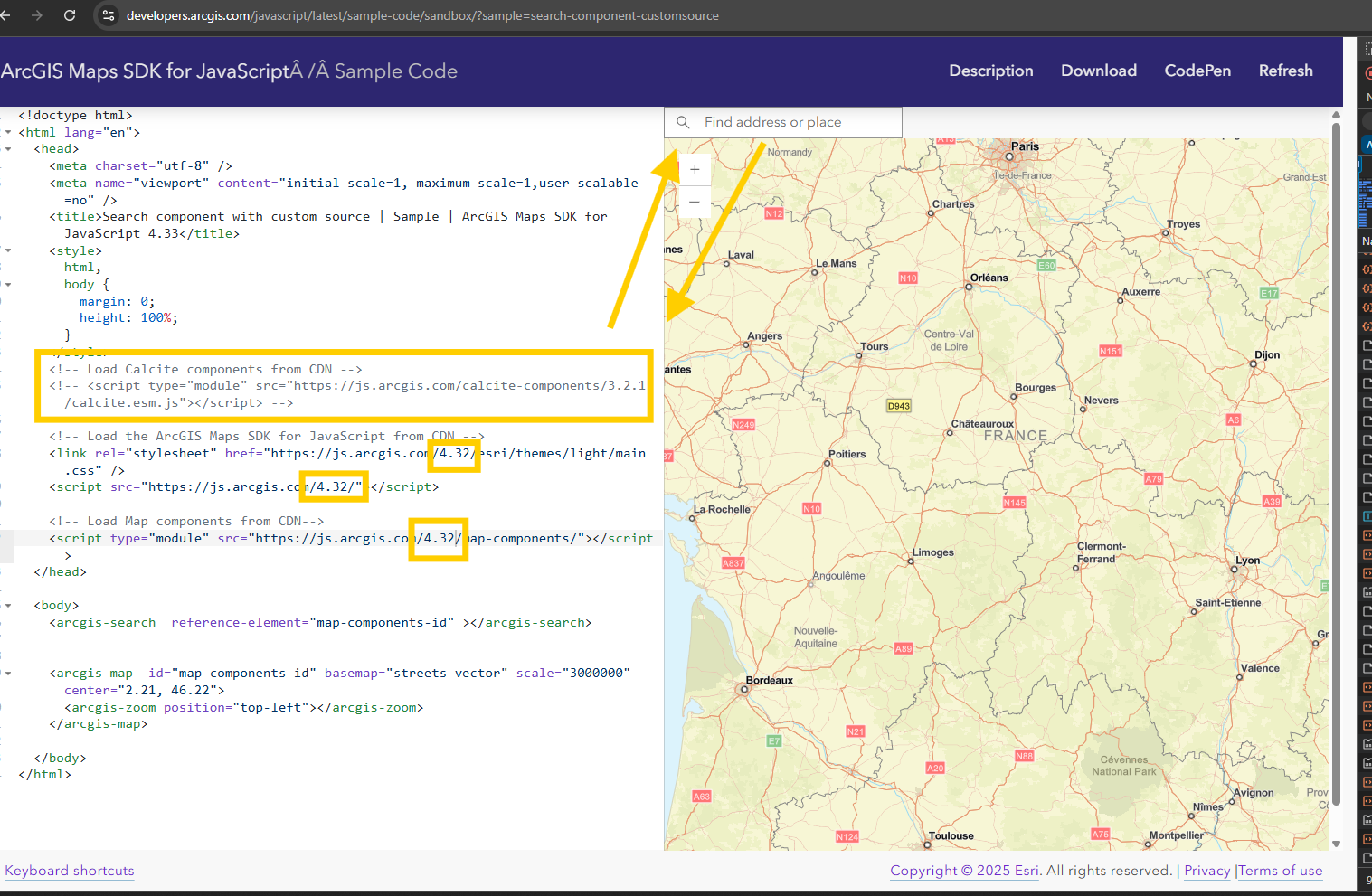Click the closing </arcgis-map> tag line
The image size is (1372, 896).
click(x=98, y=724)
